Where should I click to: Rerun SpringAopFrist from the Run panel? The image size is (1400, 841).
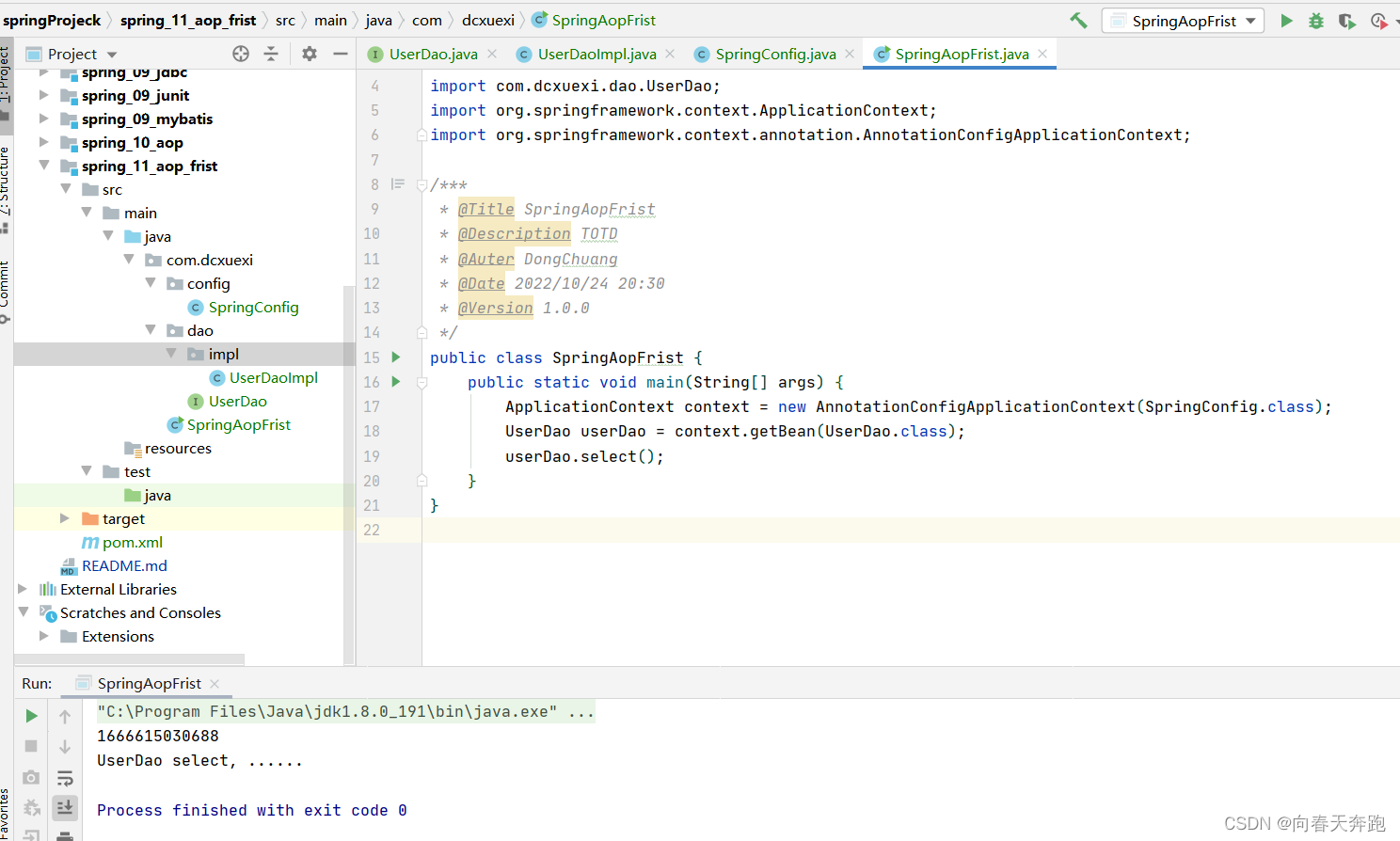click(x=31, y=716)
